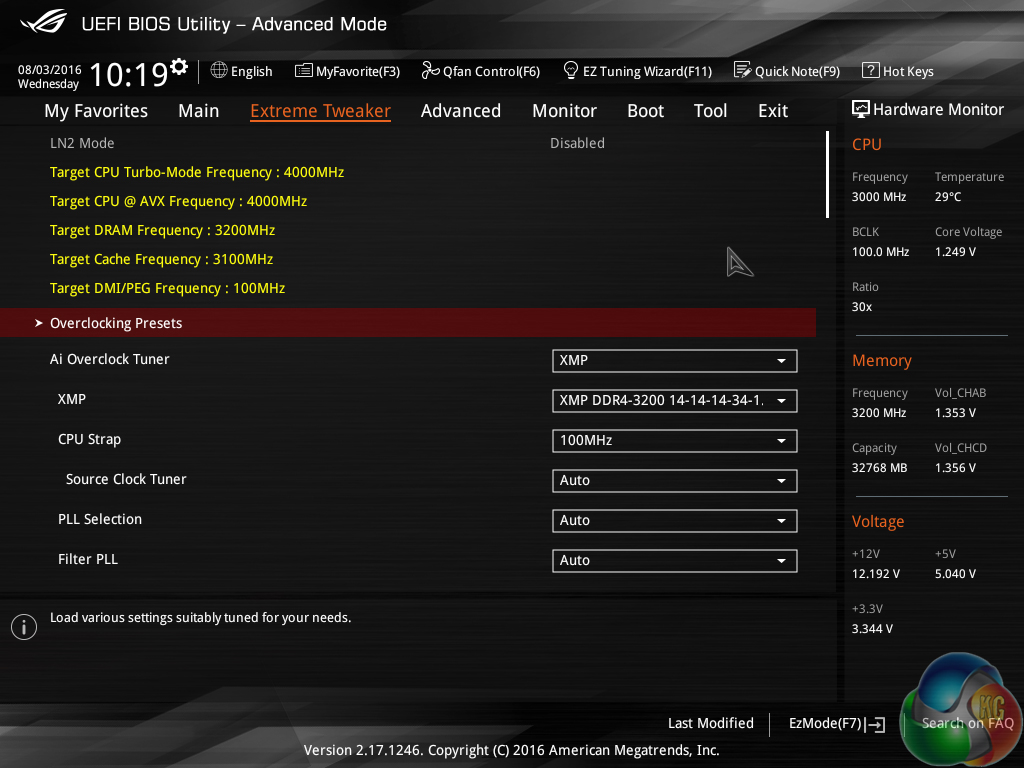Click the EzMode exit arrow icon
Image resolution: width=1024 pixels, height=768 pixels.
coord(875,724)
